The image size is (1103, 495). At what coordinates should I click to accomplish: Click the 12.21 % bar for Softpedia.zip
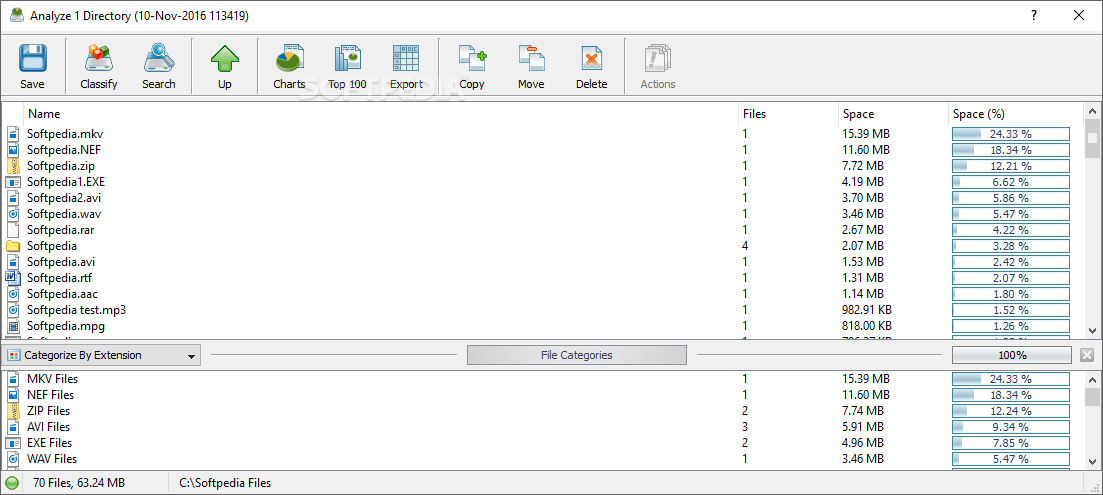click(1011, 166)
